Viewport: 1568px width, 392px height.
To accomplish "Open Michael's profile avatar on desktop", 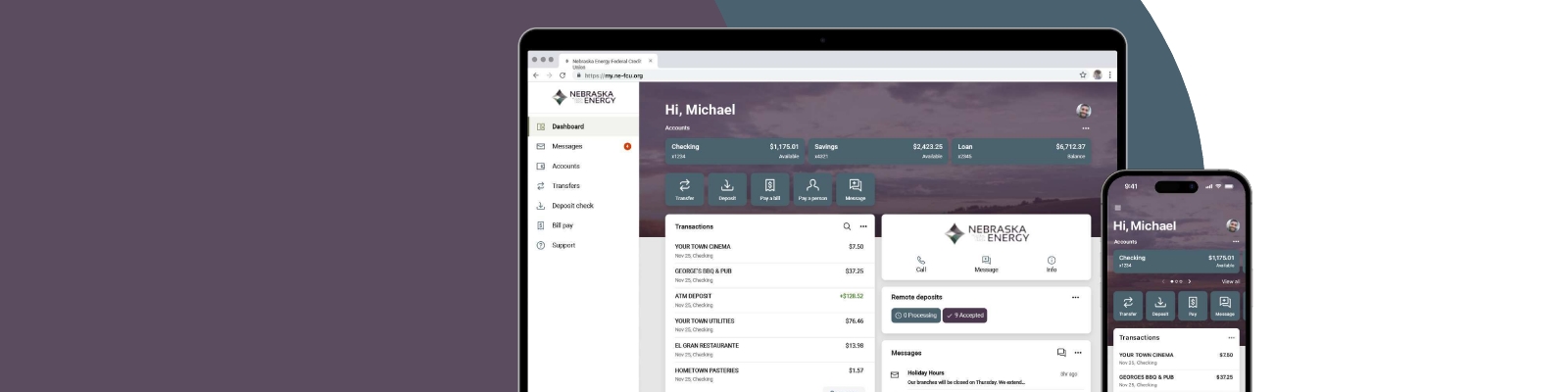I will (1083, 111).
